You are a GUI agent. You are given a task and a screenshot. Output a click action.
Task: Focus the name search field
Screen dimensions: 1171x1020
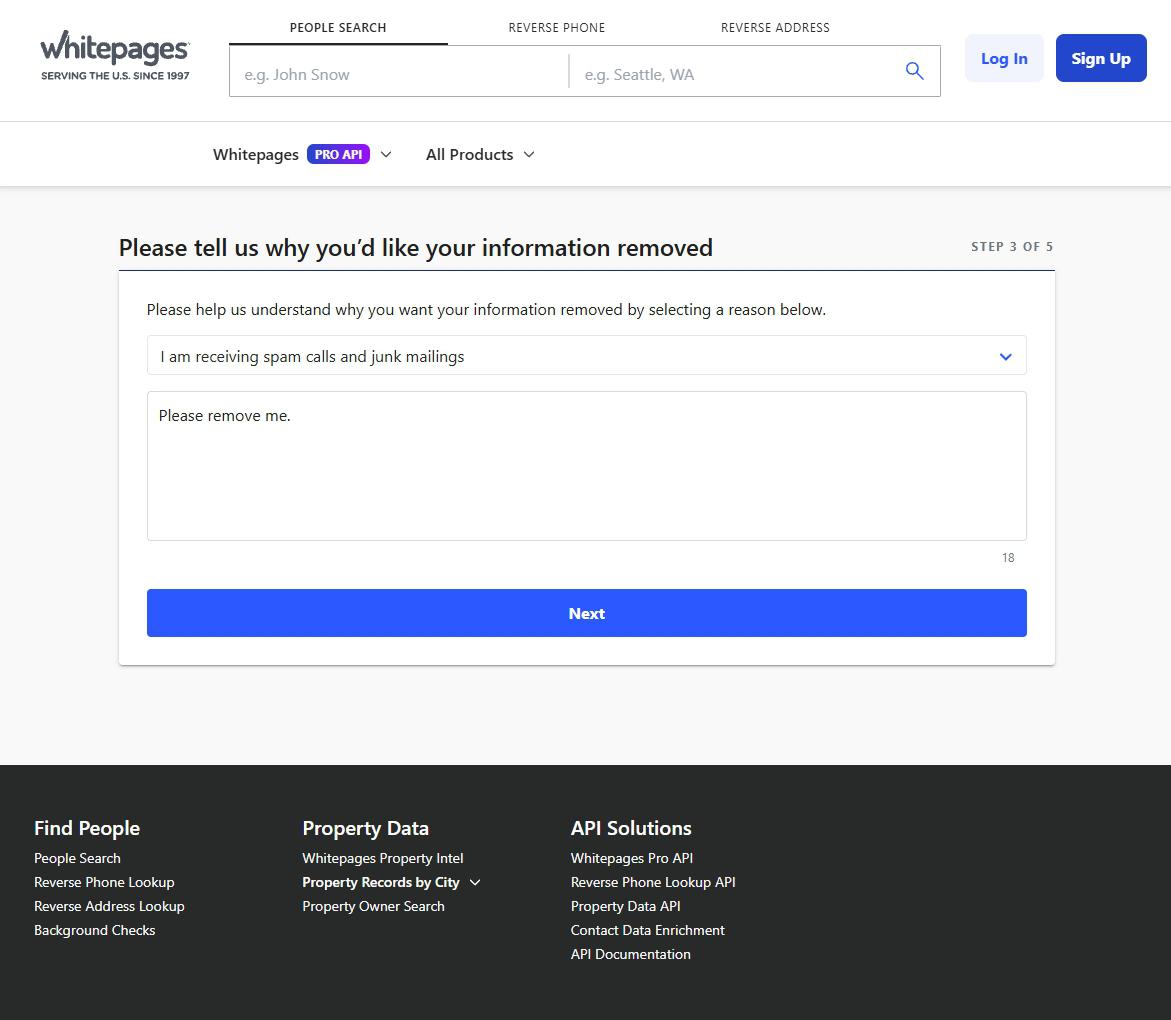(x=400, y=74)
